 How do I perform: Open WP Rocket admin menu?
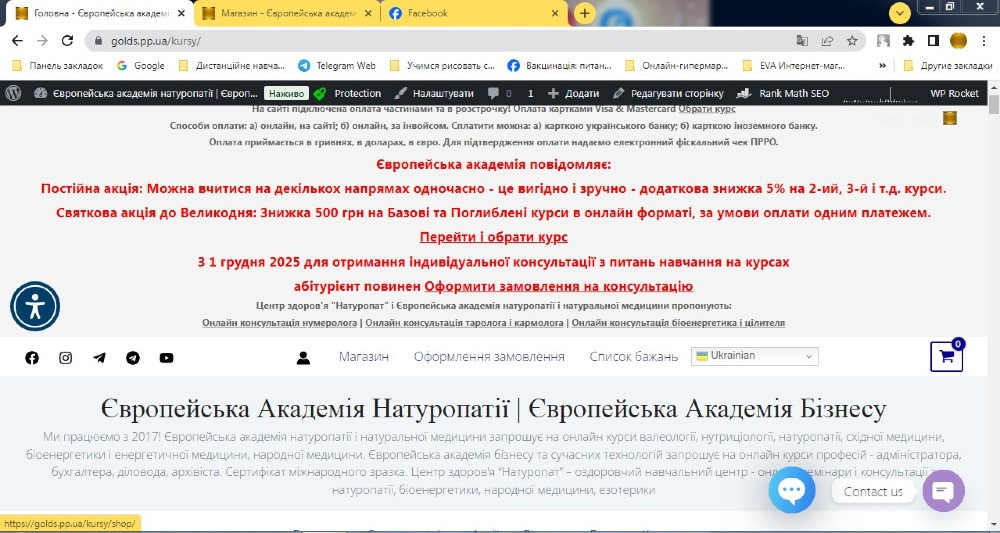(x=954, y=93)
